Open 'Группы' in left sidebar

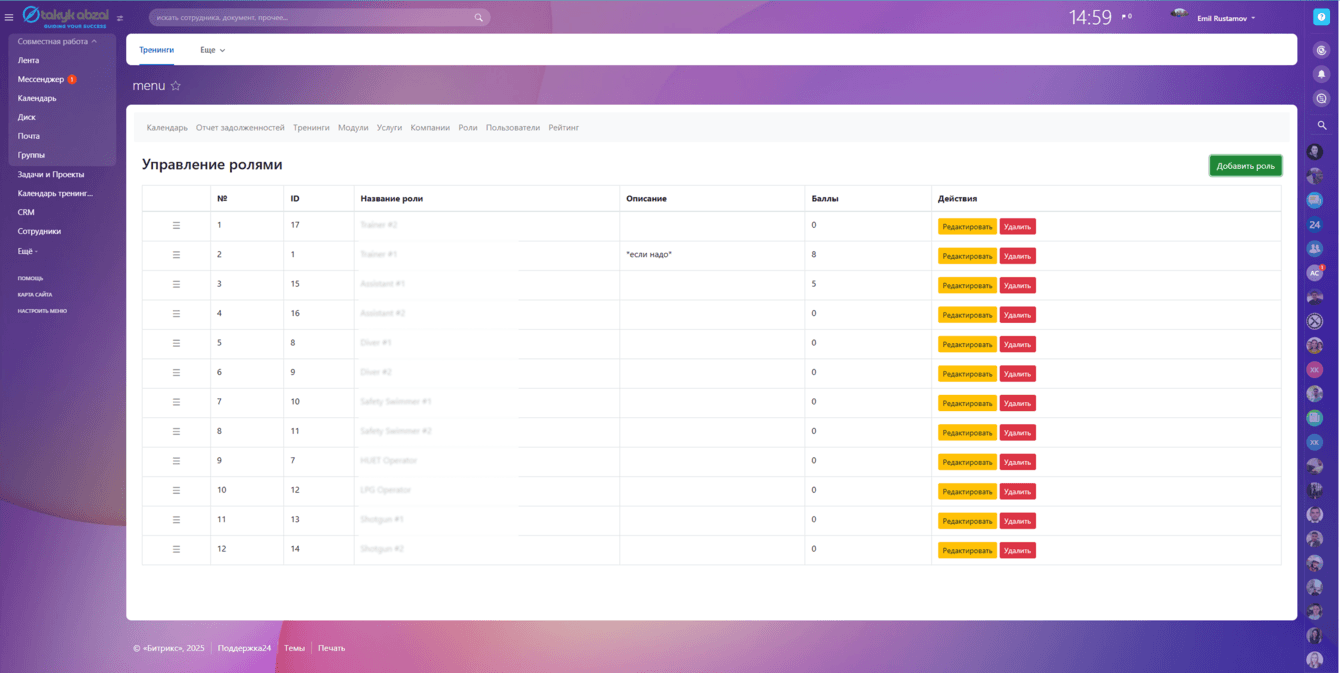[x=31, y=155]
